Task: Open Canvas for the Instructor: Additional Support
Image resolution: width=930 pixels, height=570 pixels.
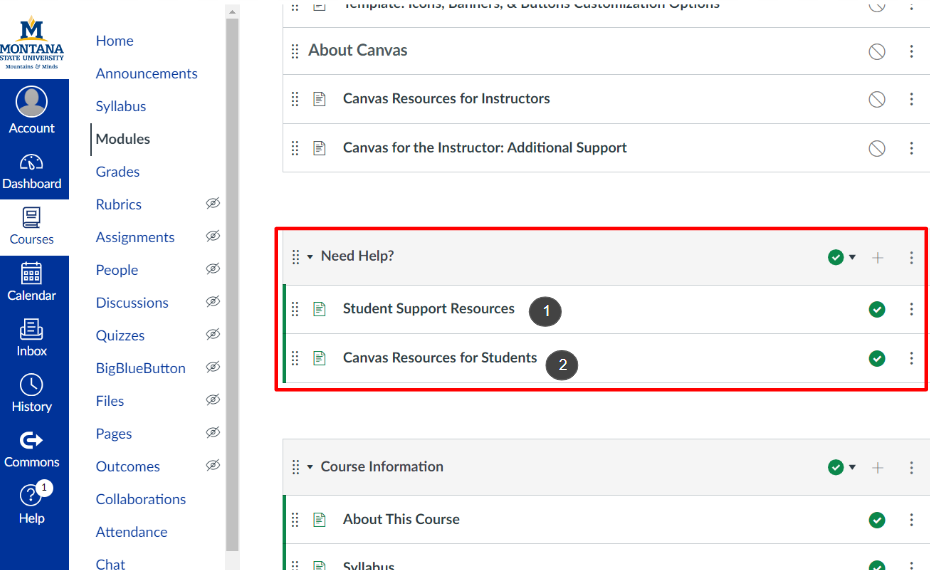Action: tap(485, 148)
